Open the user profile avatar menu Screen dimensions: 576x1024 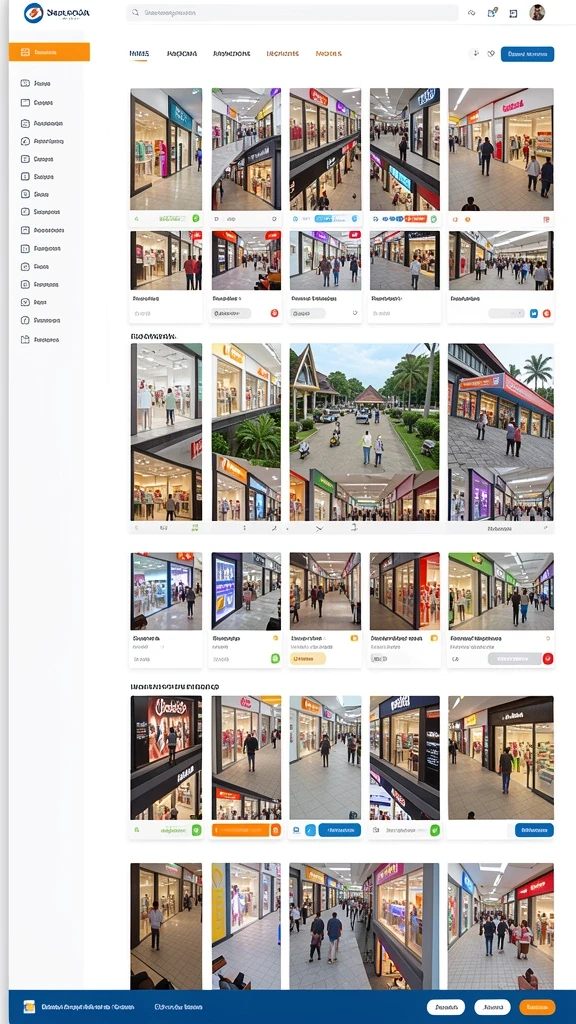tap(537, 12)
